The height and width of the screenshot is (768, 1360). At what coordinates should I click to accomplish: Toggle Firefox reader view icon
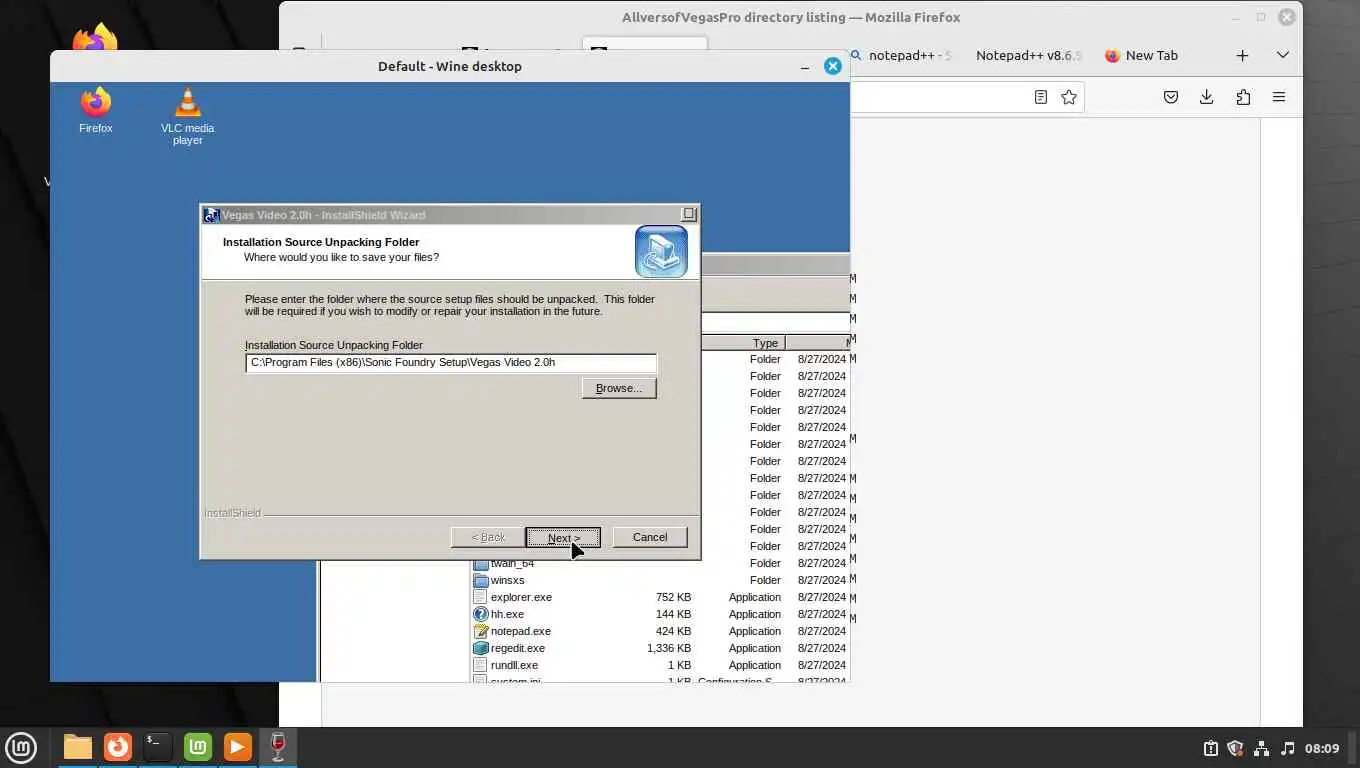click(x=1041, y=97)
